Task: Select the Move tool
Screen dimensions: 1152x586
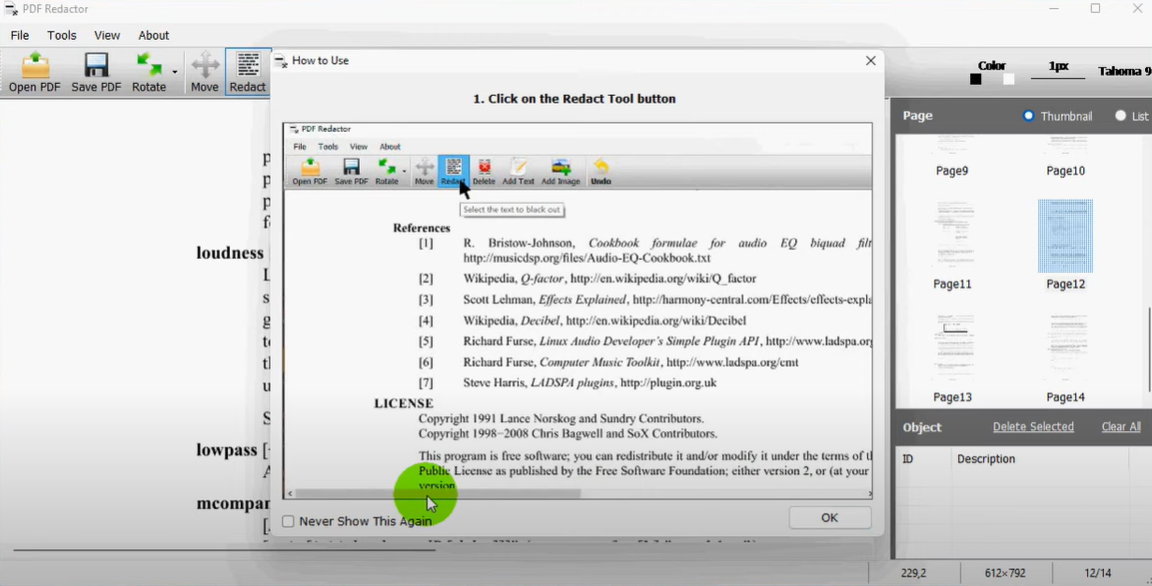Action: 204,72
